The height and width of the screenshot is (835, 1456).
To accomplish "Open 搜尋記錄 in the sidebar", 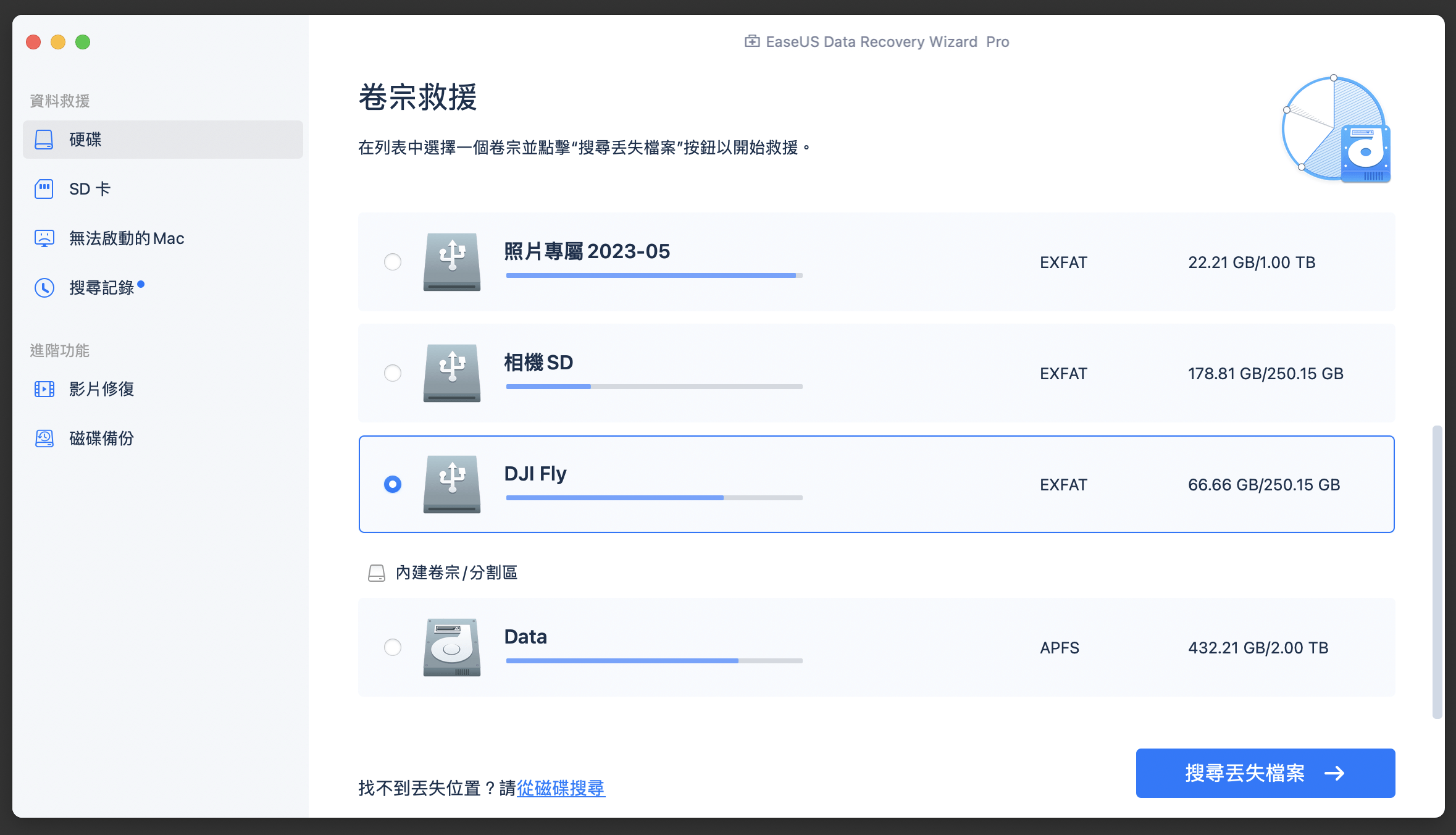I will coord(163,288).
